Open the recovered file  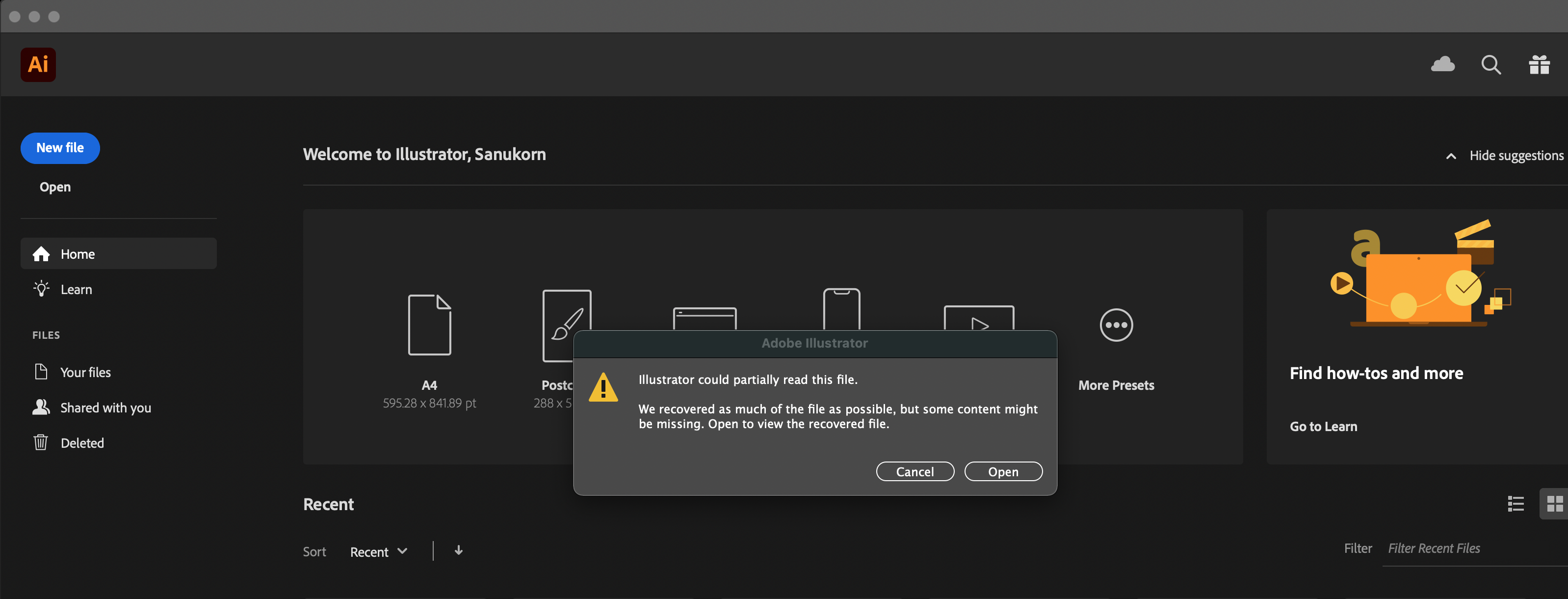click(1003, 470)
